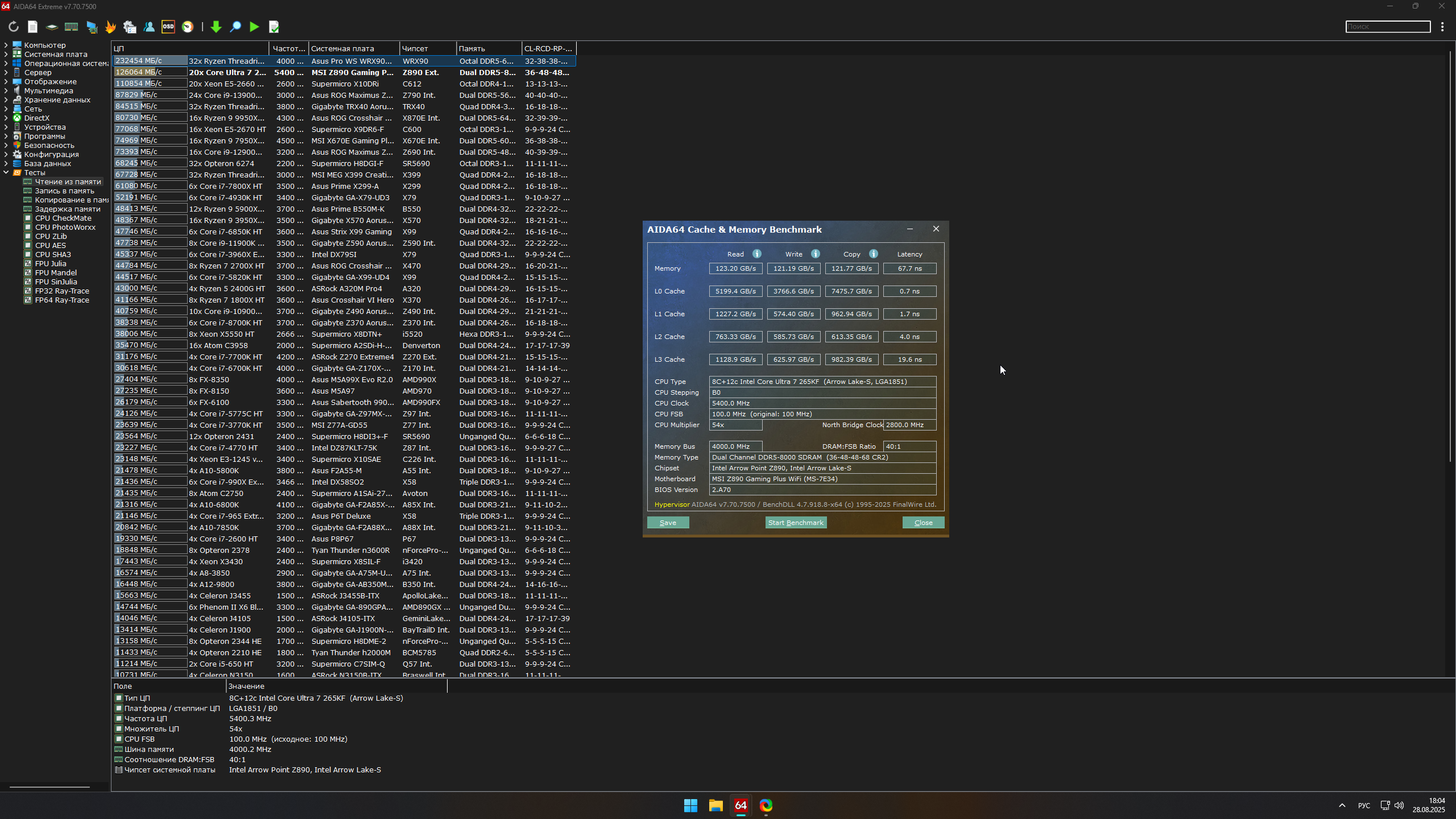This screenshot has width=1456, height=819.
Task: Select the CPU PhotoWorxx test
Action: 65,227
